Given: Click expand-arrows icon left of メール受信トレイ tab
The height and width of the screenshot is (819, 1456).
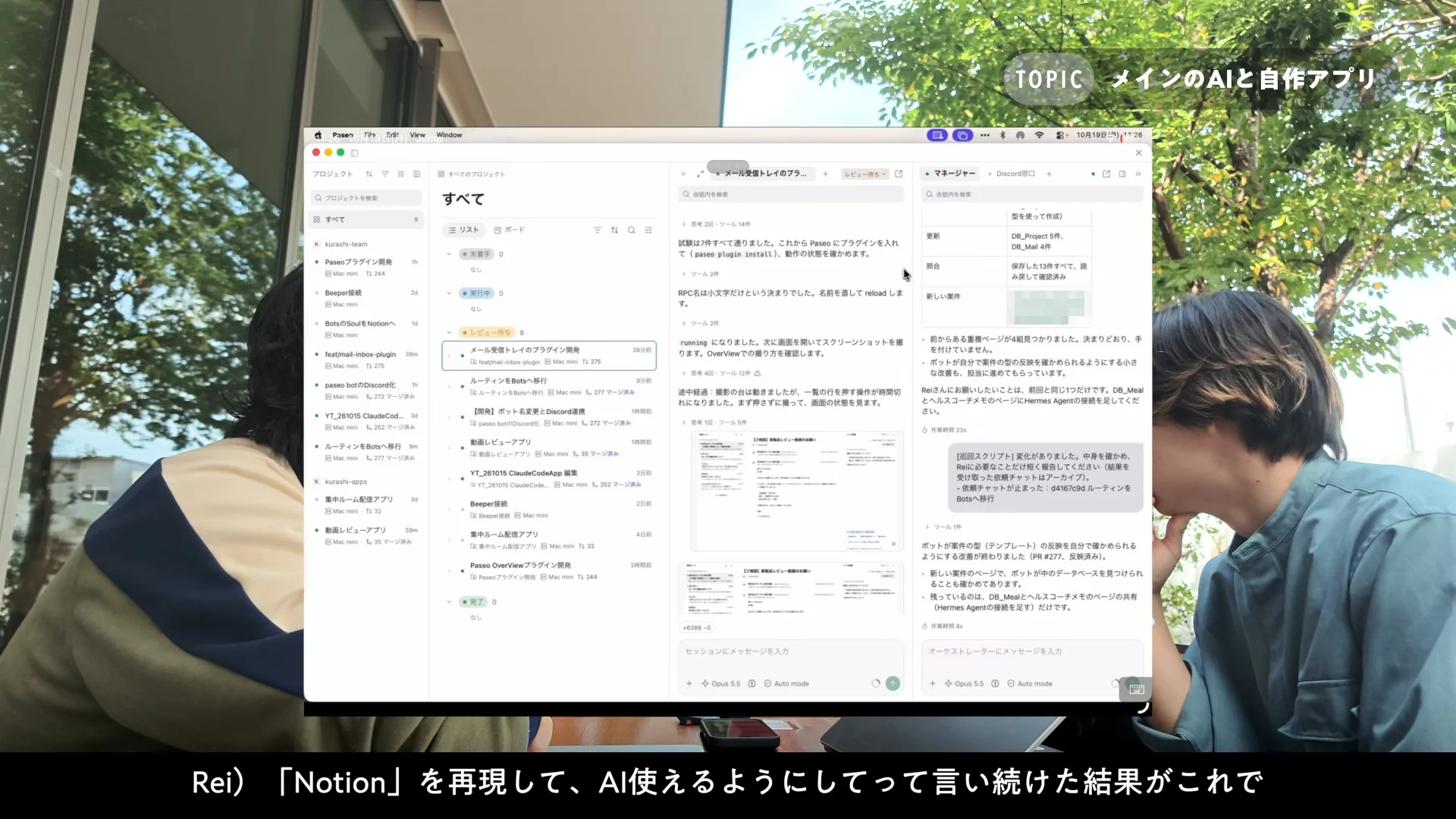Looking at the screenshot, I should (701, 174).
